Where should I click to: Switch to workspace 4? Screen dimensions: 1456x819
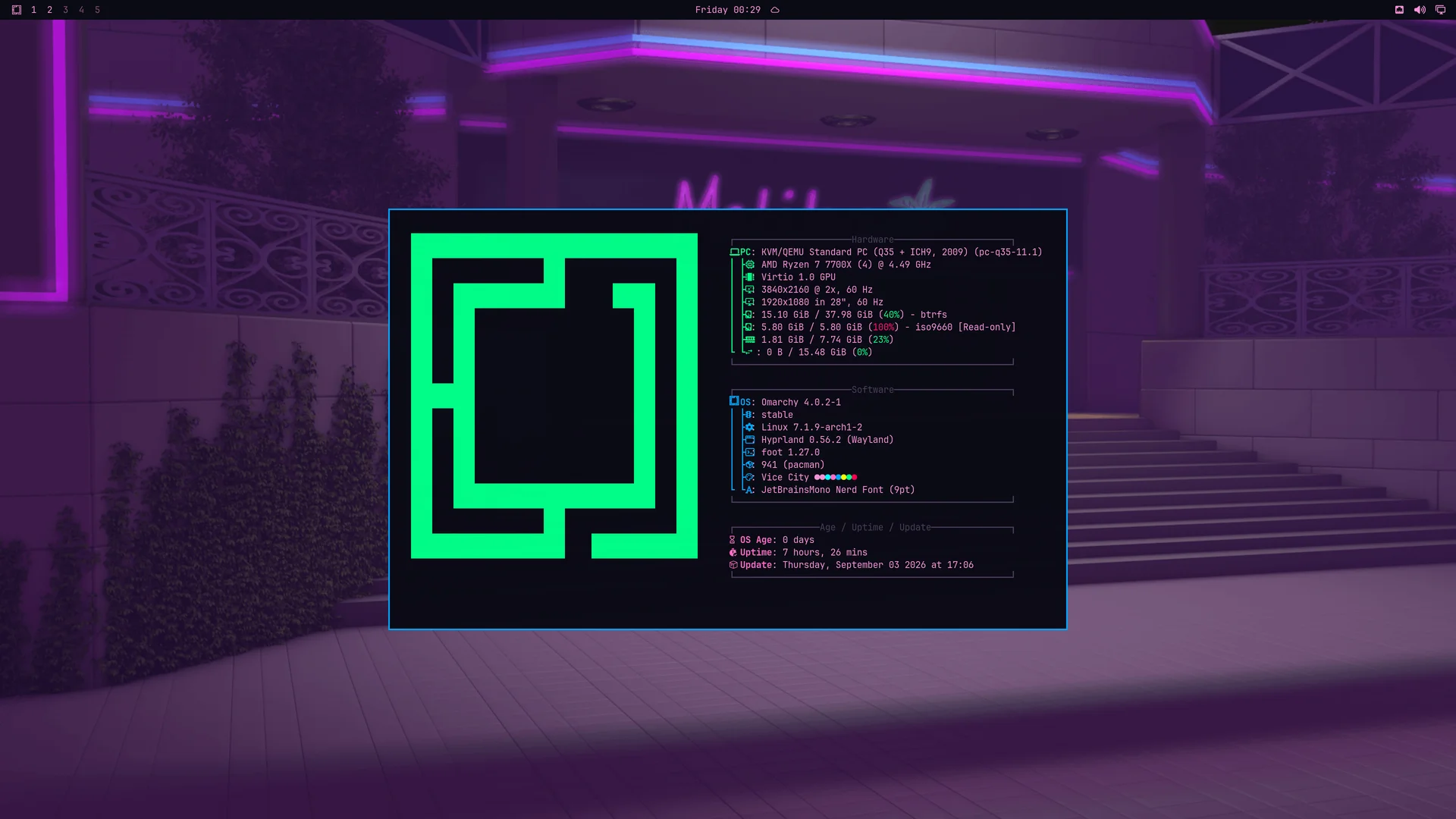click(x=81, y=10)
